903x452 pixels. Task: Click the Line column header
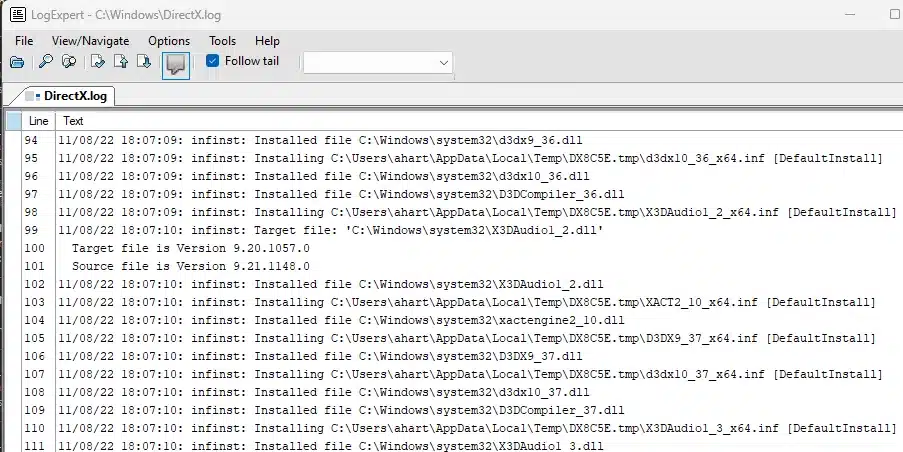pos(38,121)
